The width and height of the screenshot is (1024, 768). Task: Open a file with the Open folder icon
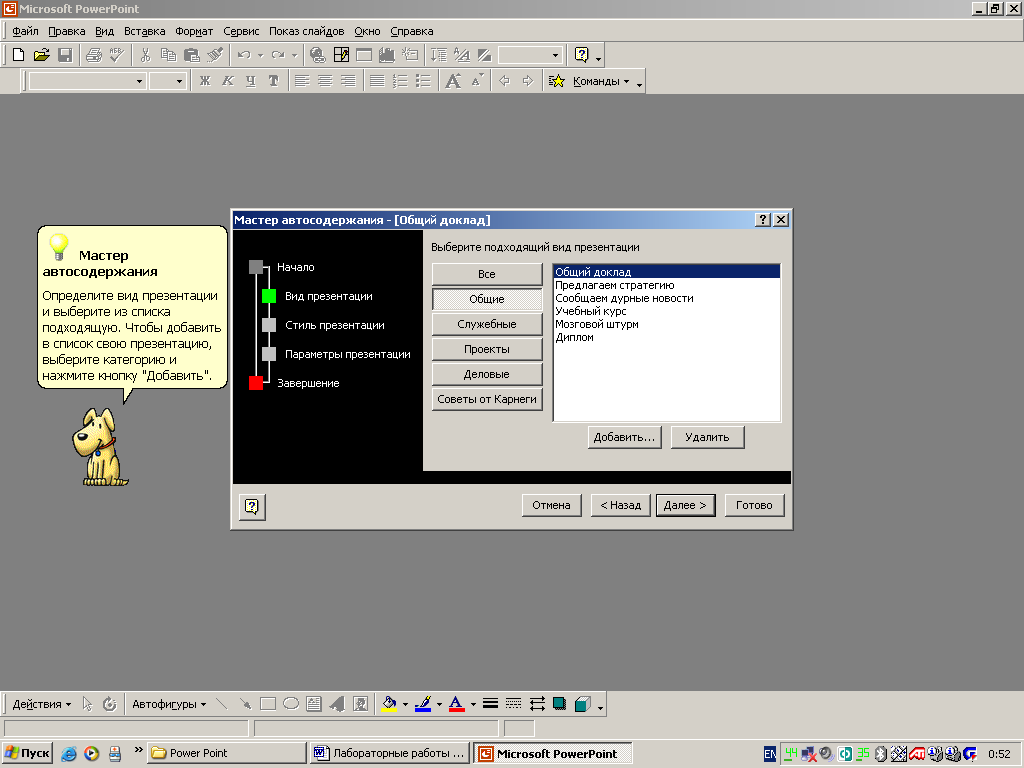[x=41, y=55]
